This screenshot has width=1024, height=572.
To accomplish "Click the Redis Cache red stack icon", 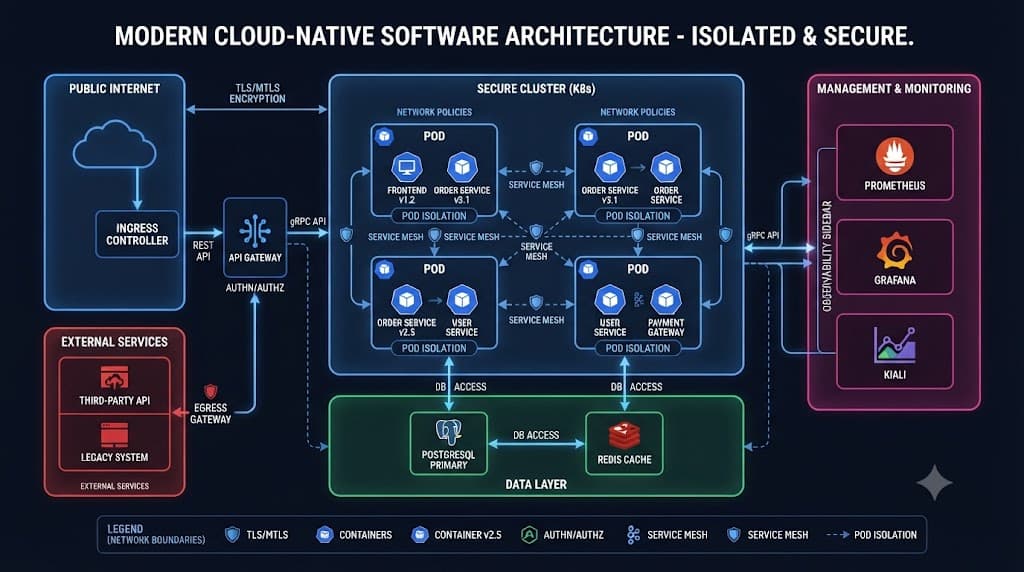I will tap(624, 436).
